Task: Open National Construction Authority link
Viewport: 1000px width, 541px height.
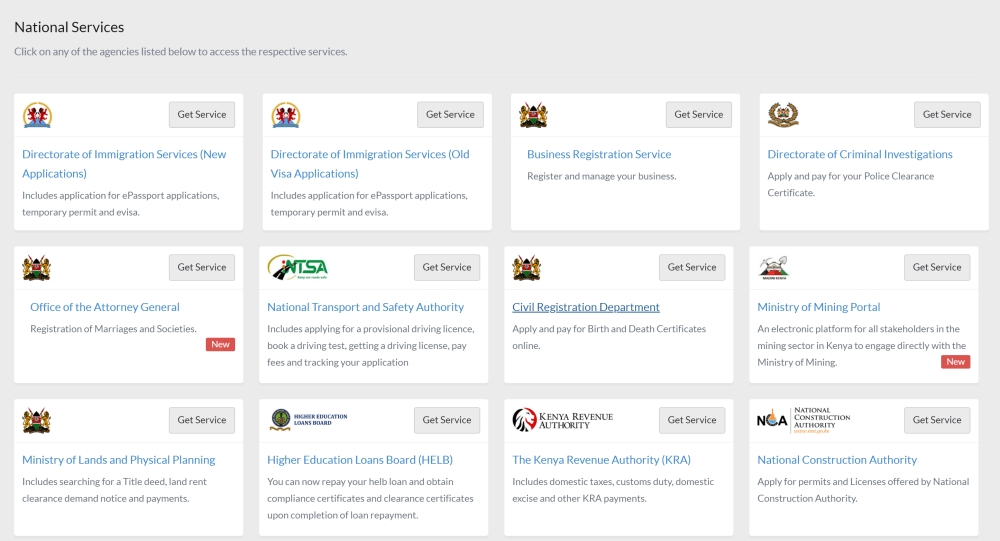Action: (x=837, y=460)
